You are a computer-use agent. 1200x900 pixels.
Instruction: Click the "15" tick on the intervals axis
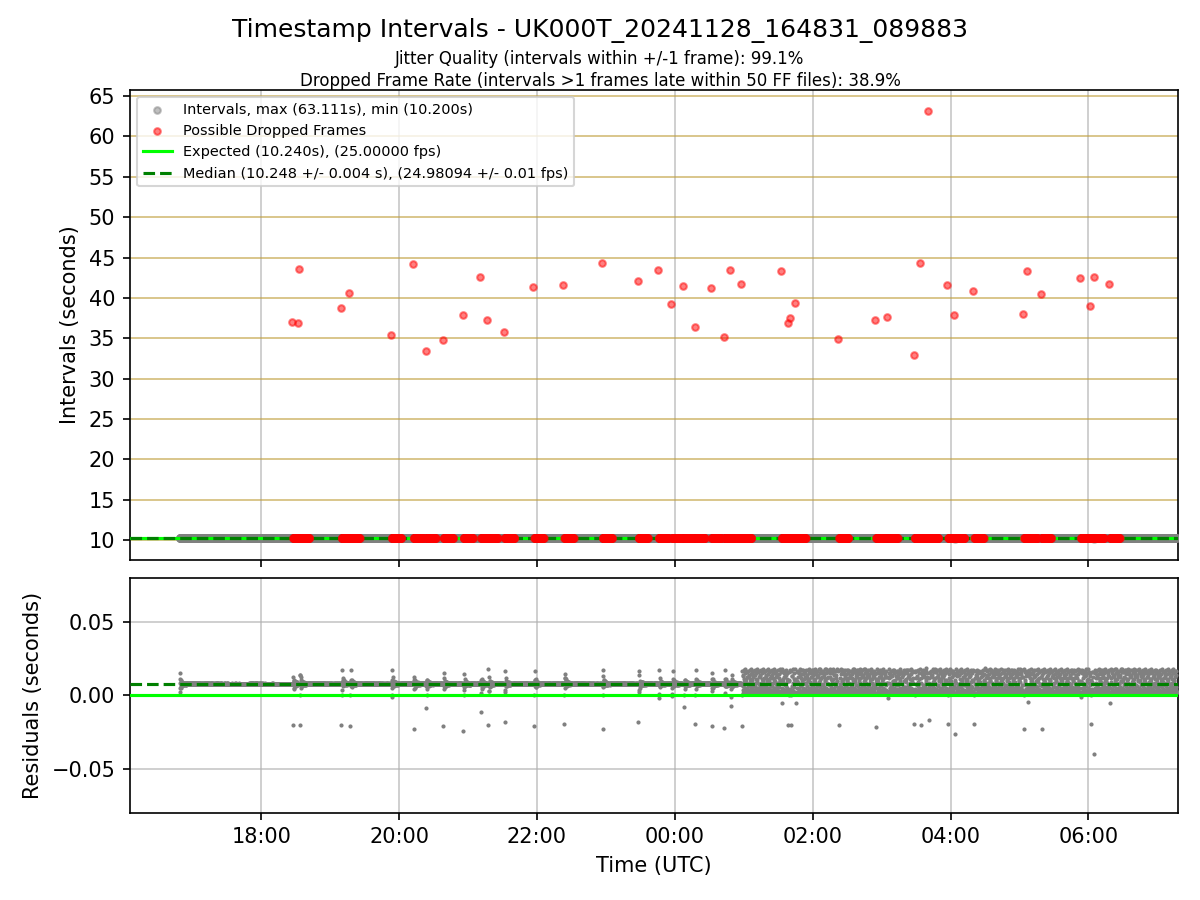[x=103, y=500]
